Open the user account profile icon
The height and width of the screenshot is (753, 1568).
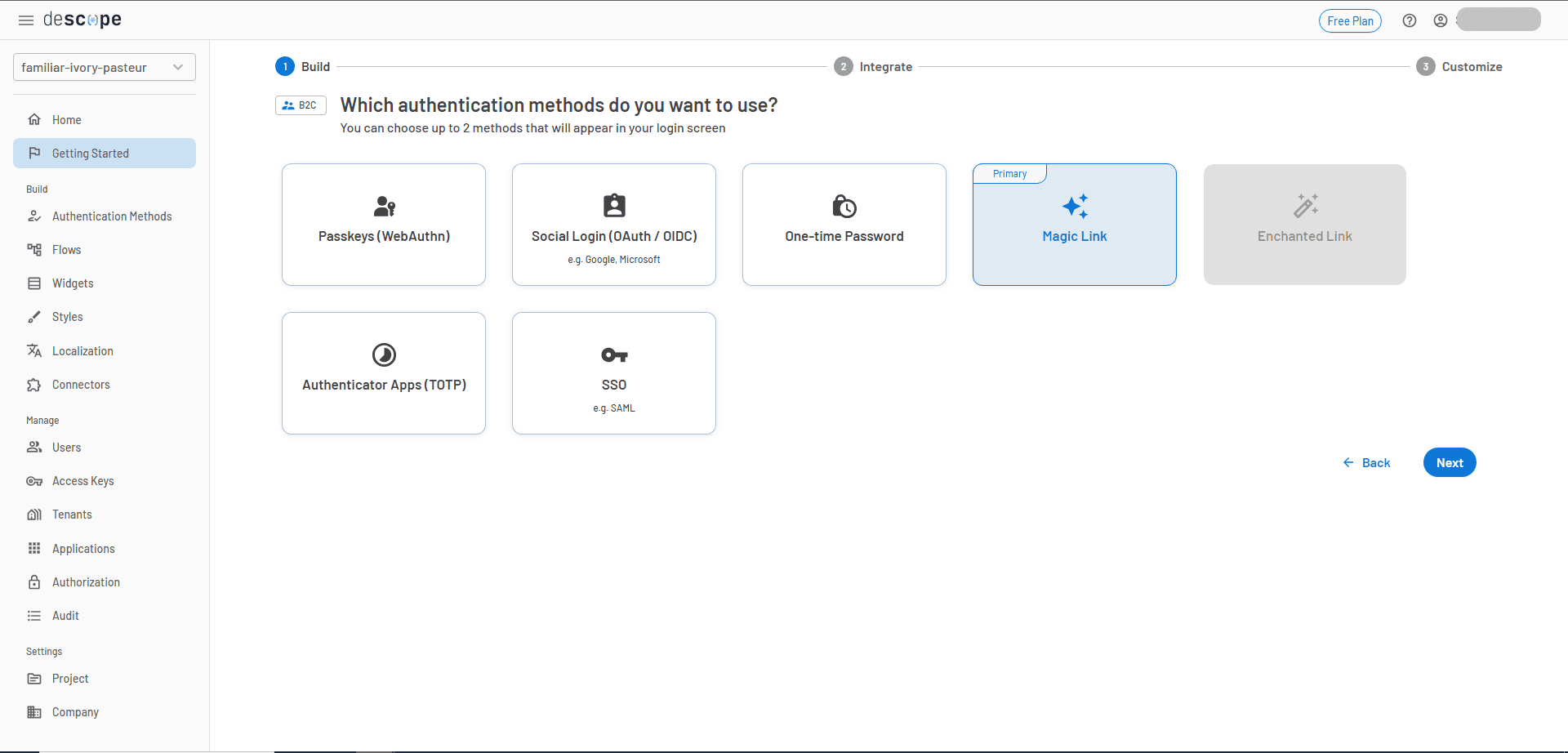click(x=1441, y=20)
